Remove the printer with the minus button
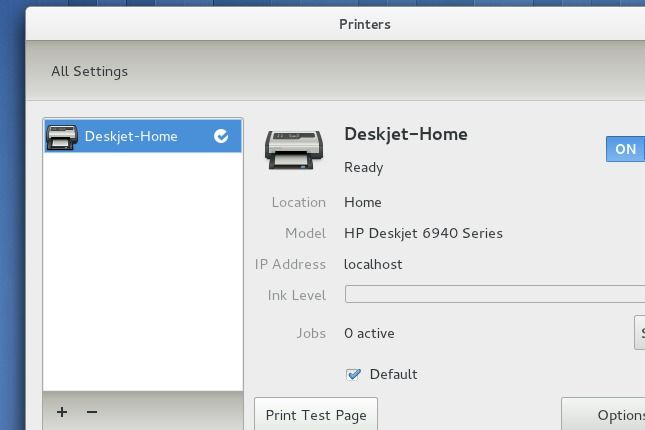Image resolution: width=645 pixels, height=430 pixels. (x=92, y=412)
